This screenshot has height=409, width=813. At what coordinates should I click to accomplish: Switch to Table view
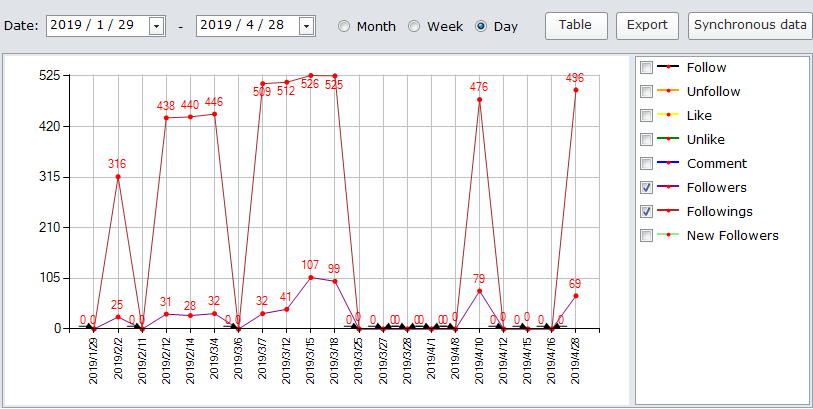point(576,25)
